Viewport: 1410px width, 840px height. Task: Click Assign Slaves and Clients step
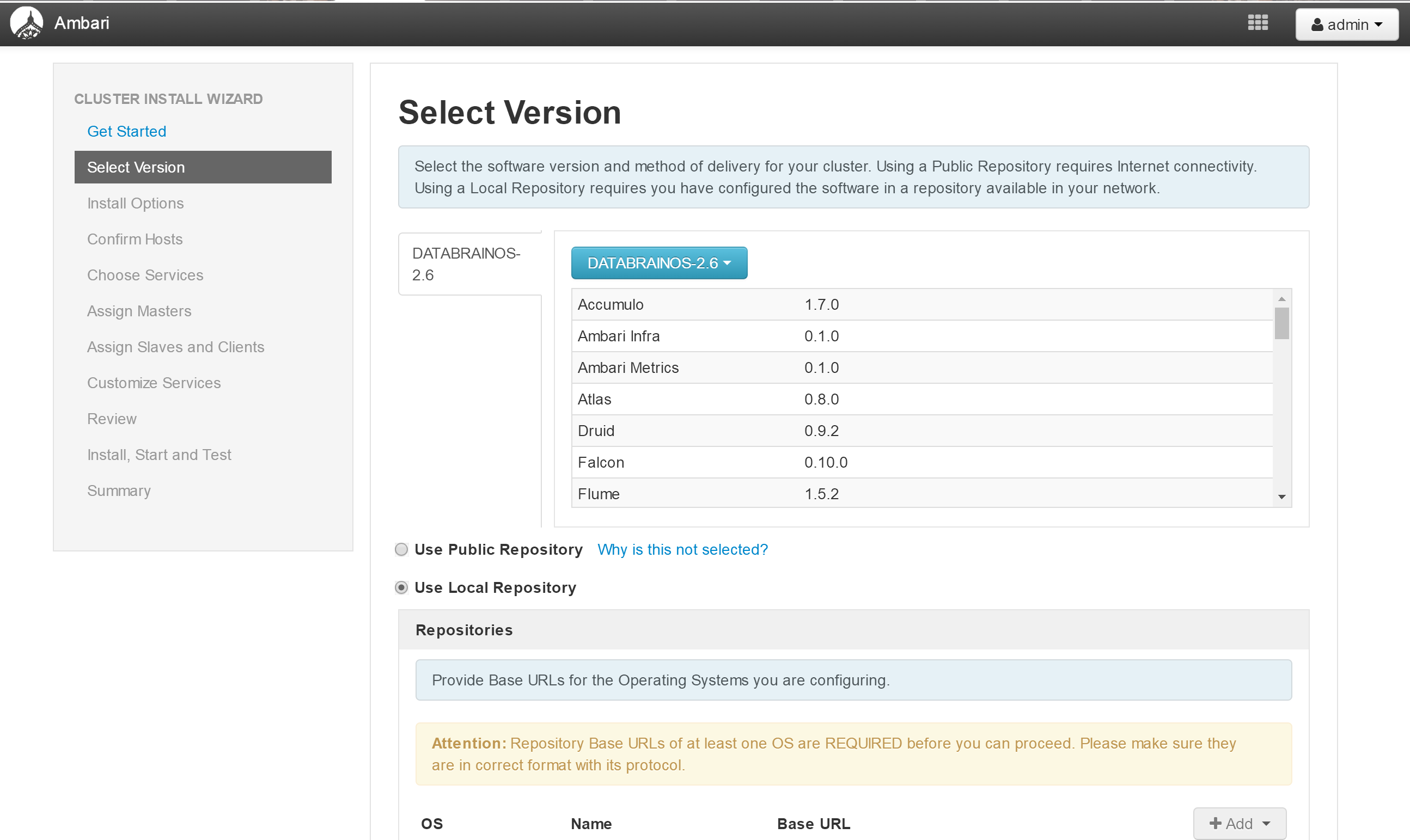(175, 347)
